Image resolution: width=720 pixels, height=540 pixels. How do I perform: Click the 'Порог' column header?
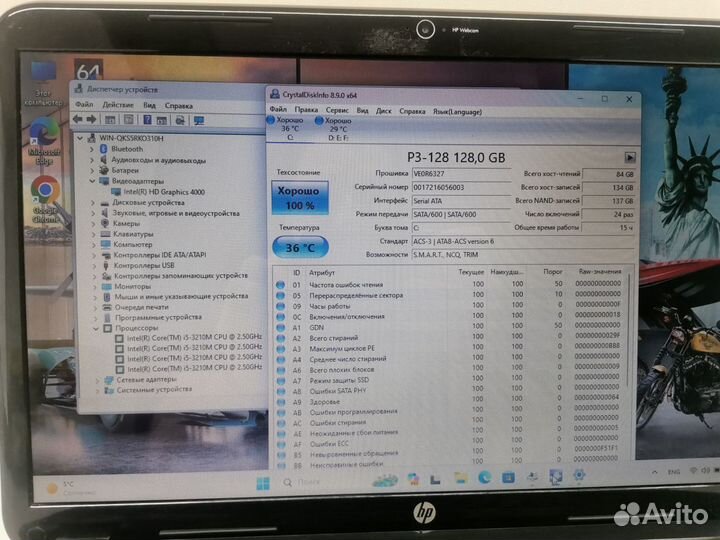553,271
